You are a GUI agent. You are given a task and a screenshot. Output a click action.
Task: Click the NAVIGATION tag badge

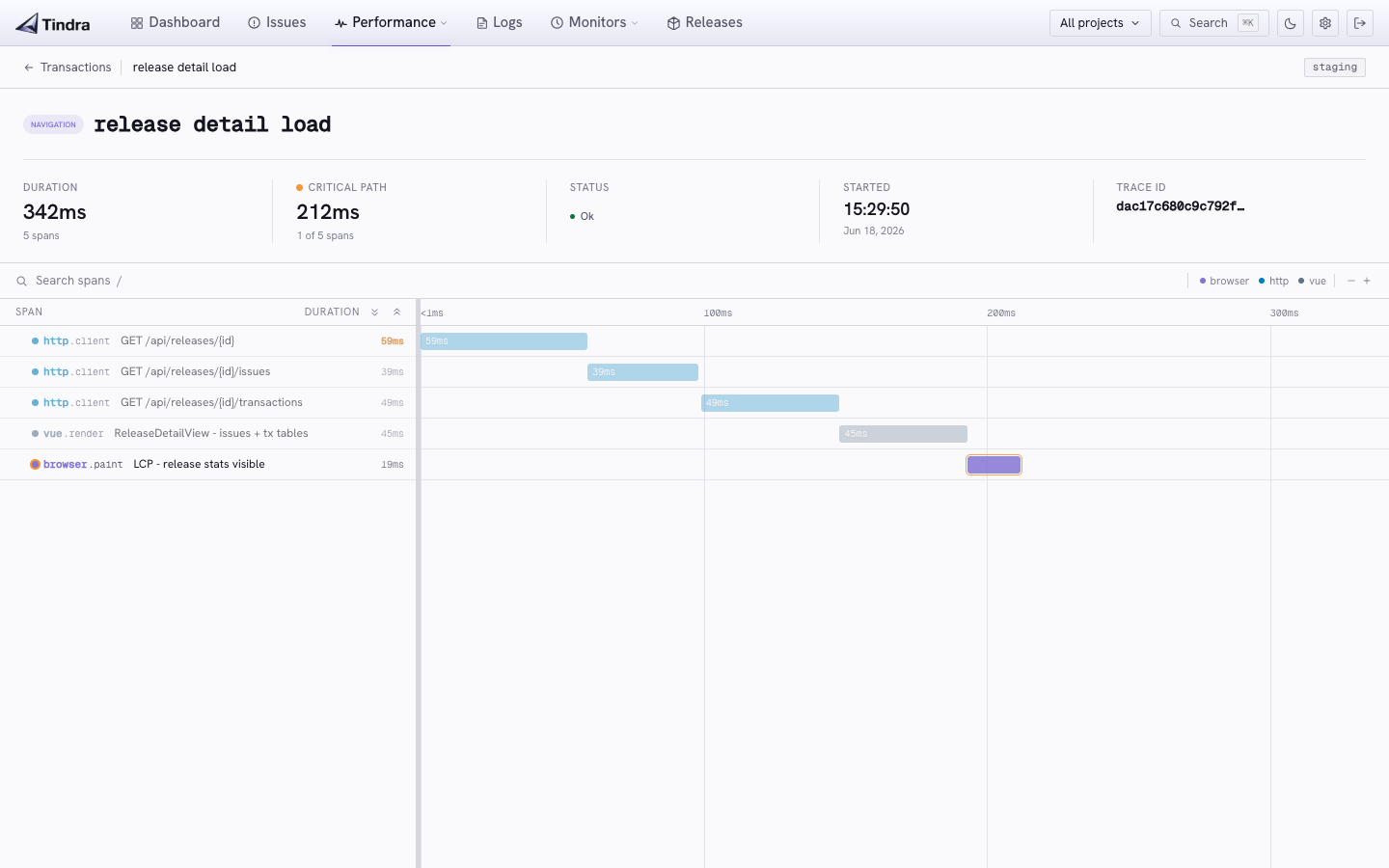coord(53,124)
